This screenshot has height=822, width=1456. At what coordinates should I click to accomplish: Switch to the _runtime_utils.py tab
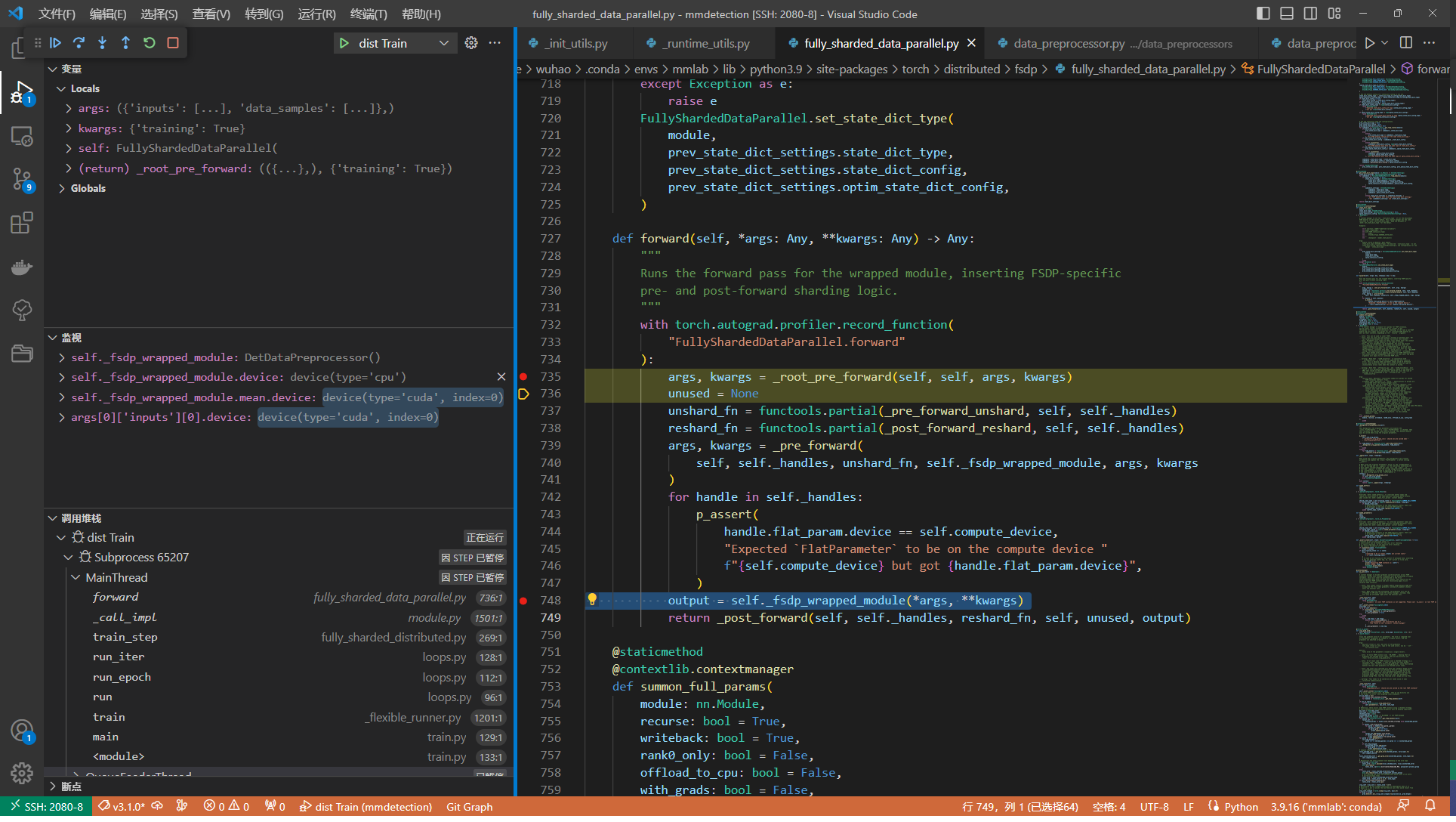(x=705, y=43)
